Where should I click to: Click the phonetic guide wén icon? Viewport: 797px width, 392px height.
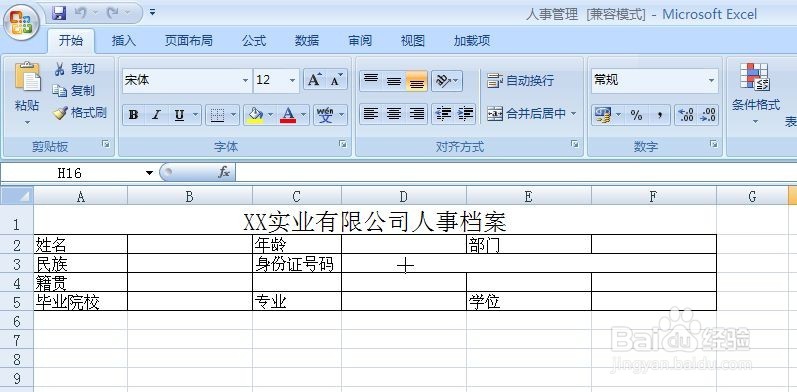[x=326, y=115]
